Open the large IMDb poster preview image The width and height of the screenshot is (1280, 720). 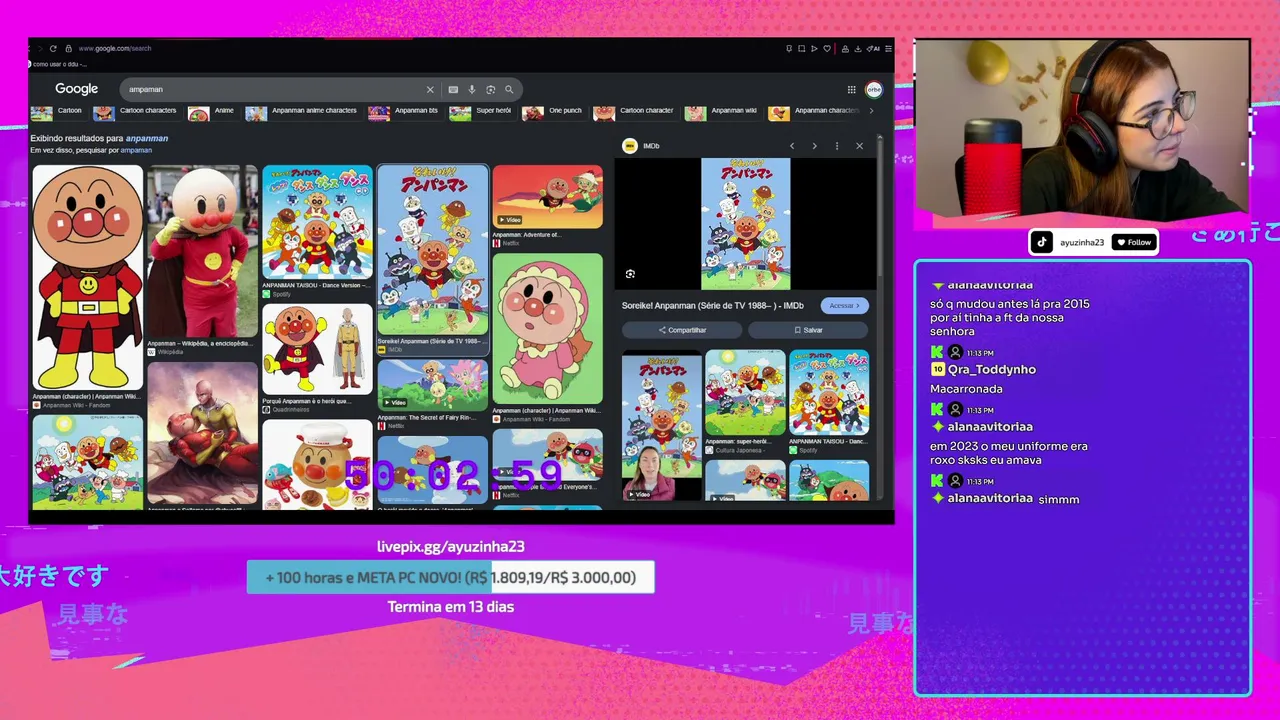(x=745, y=224)
